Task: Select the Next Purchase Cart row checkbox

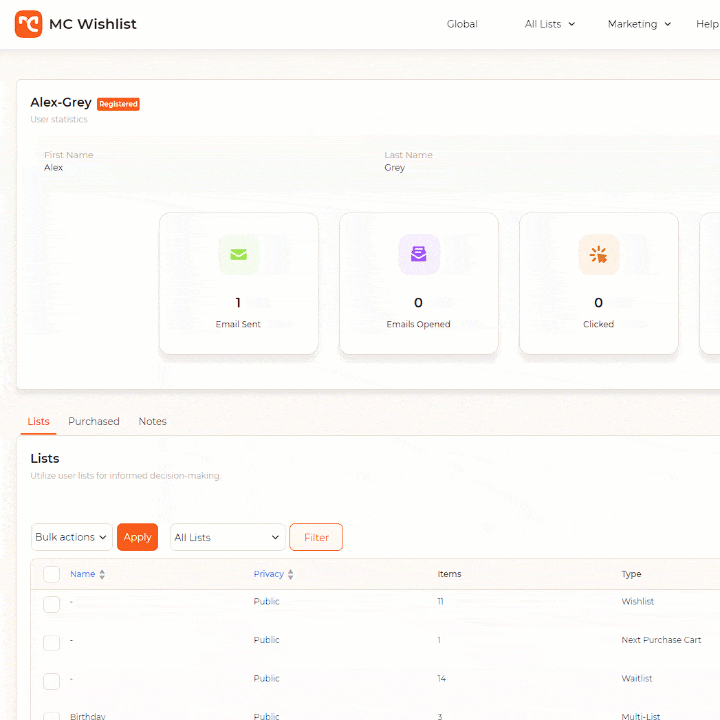Action: coord(52,642)
